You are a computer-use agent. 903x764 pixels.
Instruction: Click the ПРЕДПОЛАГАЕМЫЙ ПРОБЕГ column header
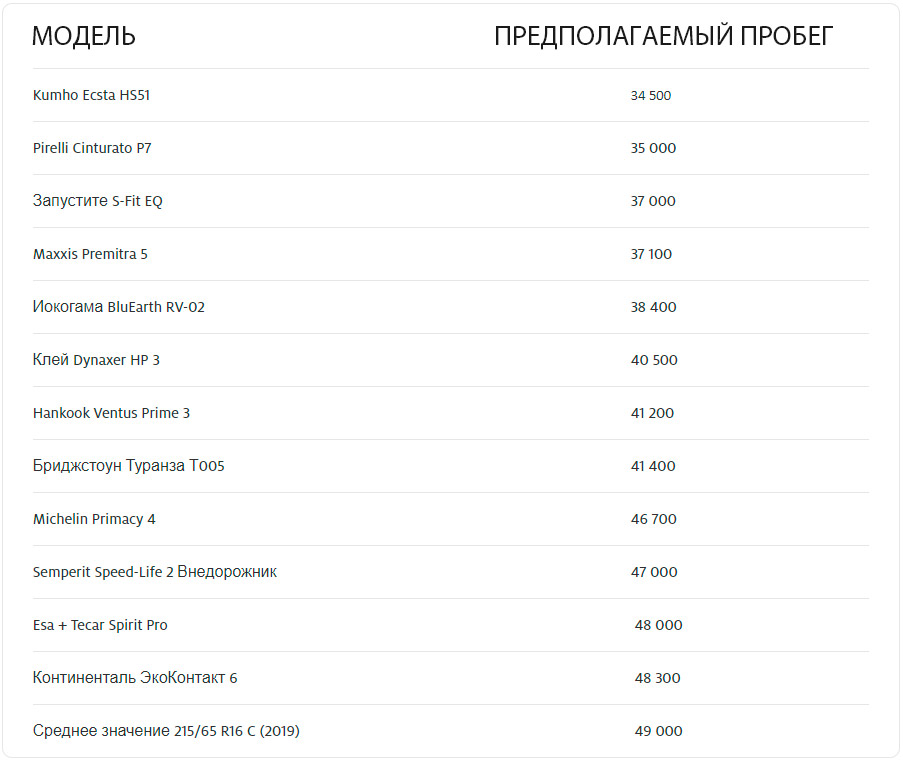pos(663,37)
